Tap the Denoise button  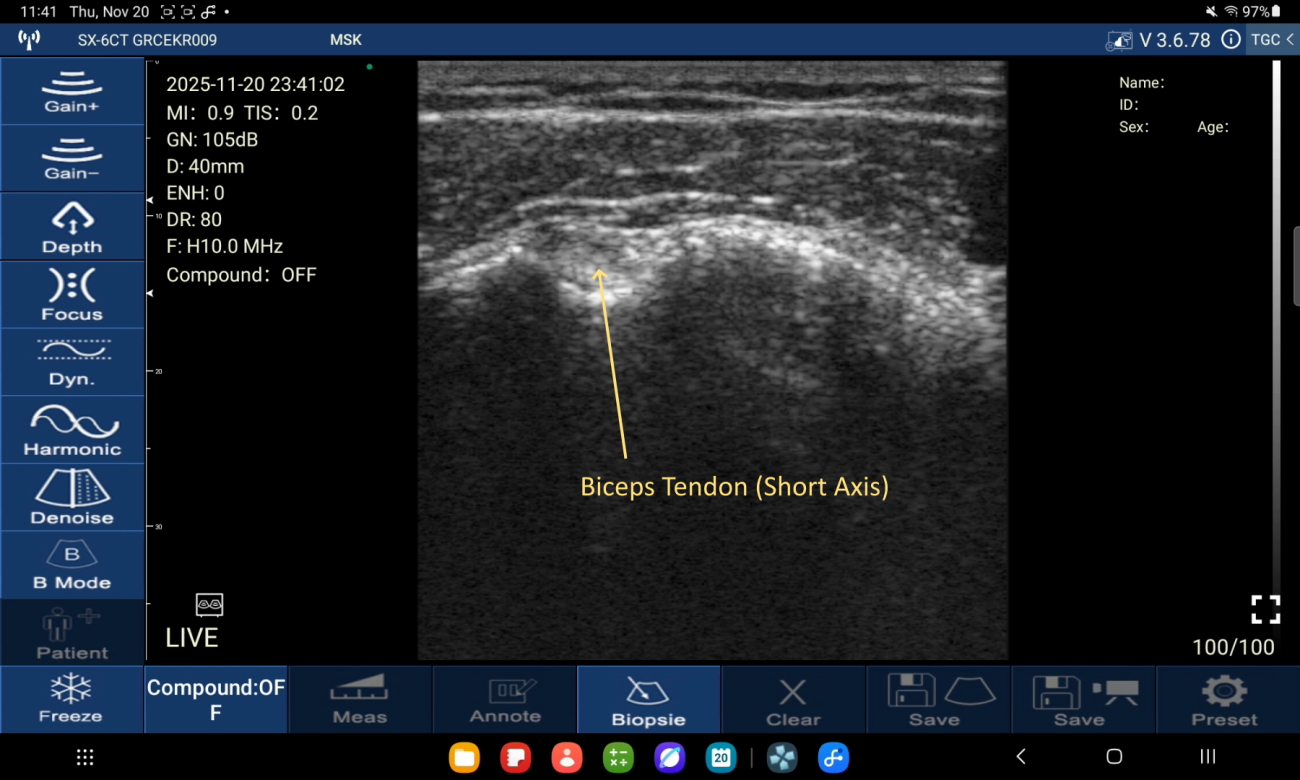(x=72, y=498)
